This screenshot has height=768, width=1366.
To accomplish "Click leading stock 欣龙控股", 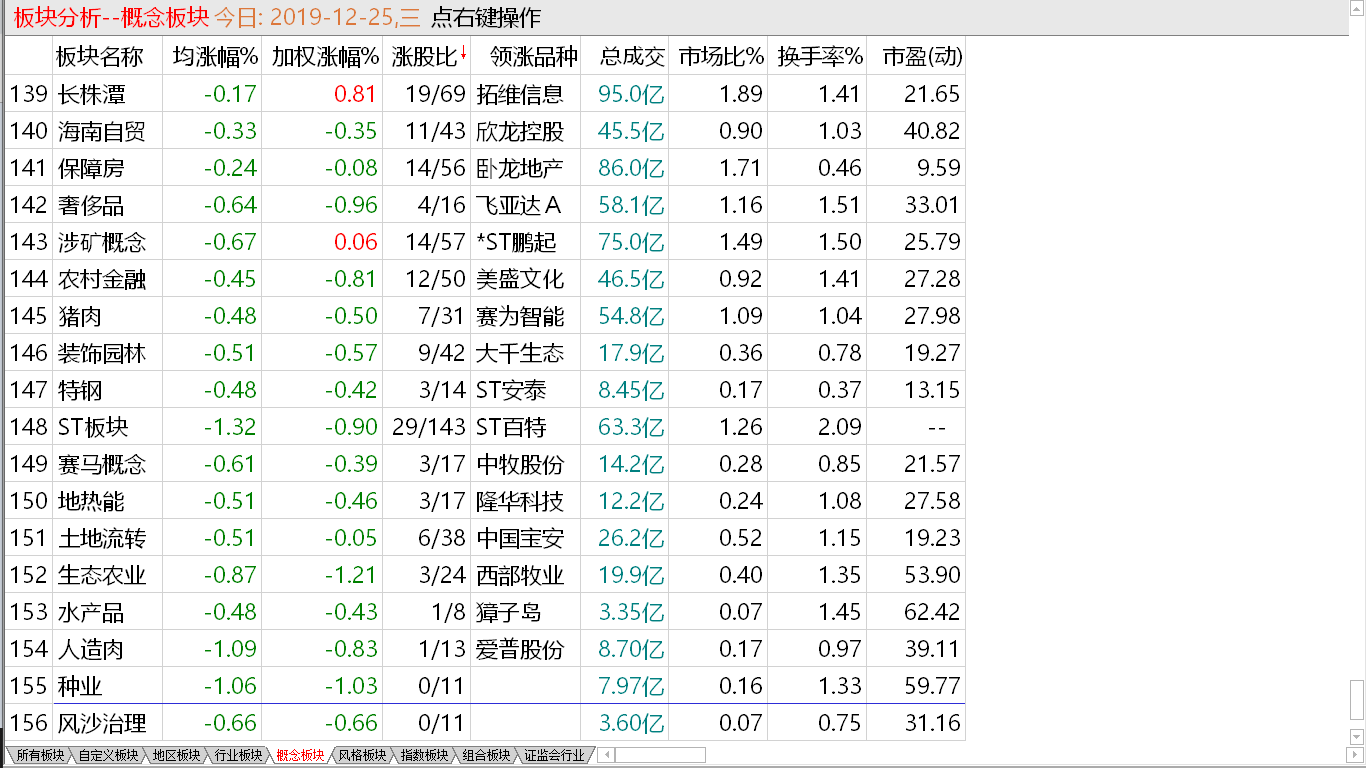I will coord(520,131).
